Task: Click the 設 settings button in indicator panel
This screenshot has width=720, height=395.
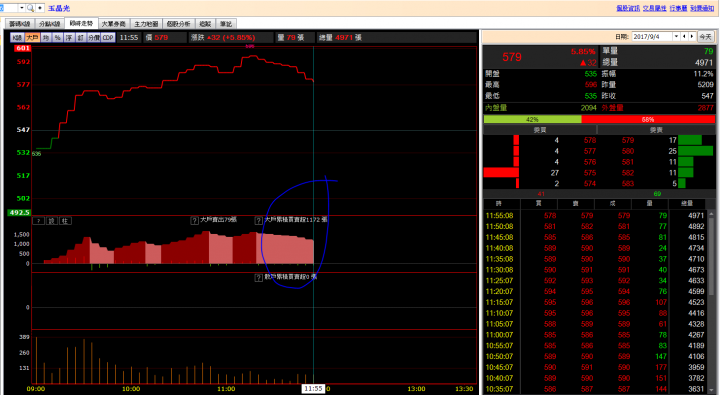Action: point(52,221)
